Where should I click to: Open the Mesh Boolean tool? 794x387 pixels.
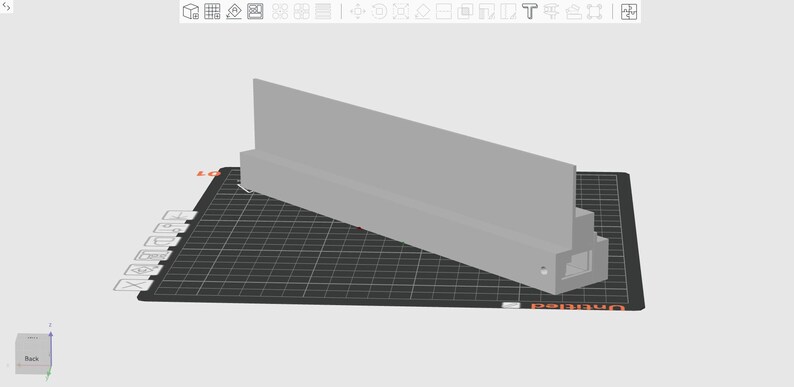465,11
